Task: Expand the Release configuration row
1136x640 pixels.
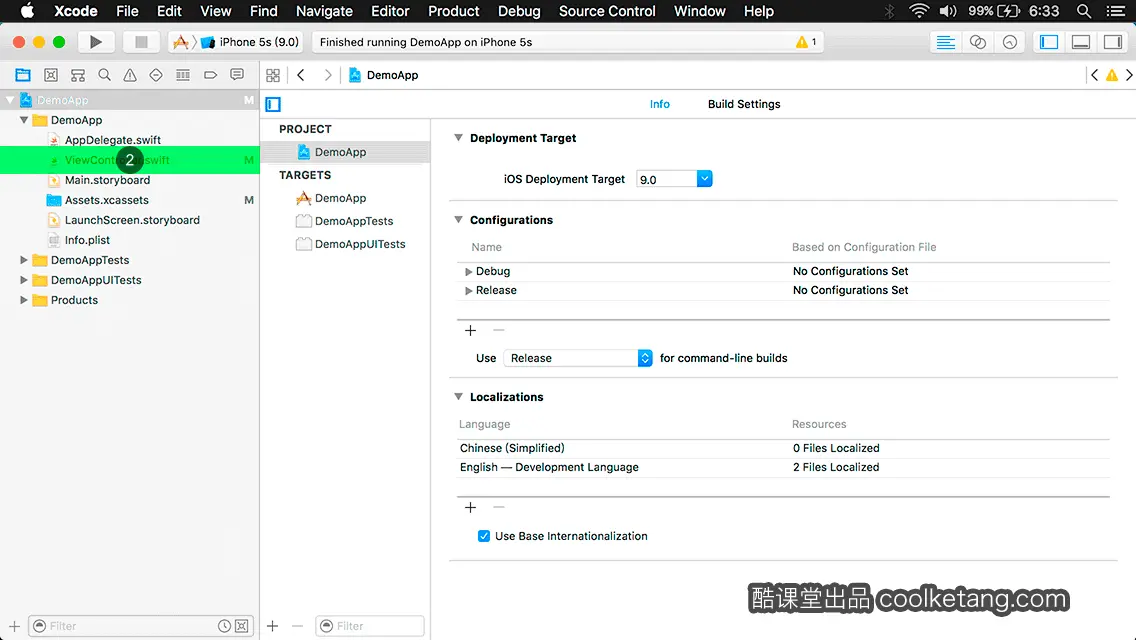Action: coord(468,290)
